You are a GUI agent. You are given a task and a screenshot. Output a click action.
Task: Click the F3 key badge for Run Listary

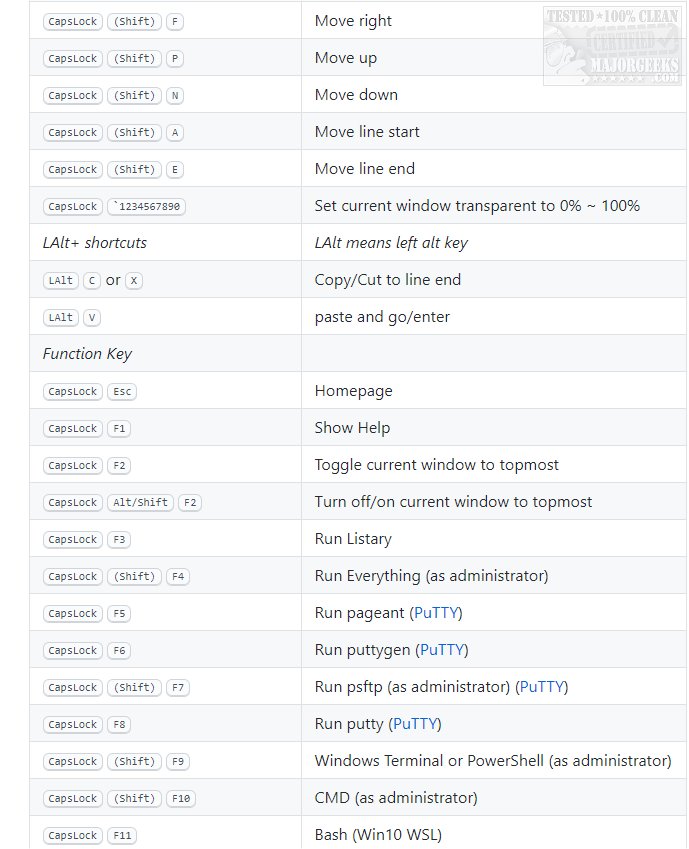pos(120,539)
